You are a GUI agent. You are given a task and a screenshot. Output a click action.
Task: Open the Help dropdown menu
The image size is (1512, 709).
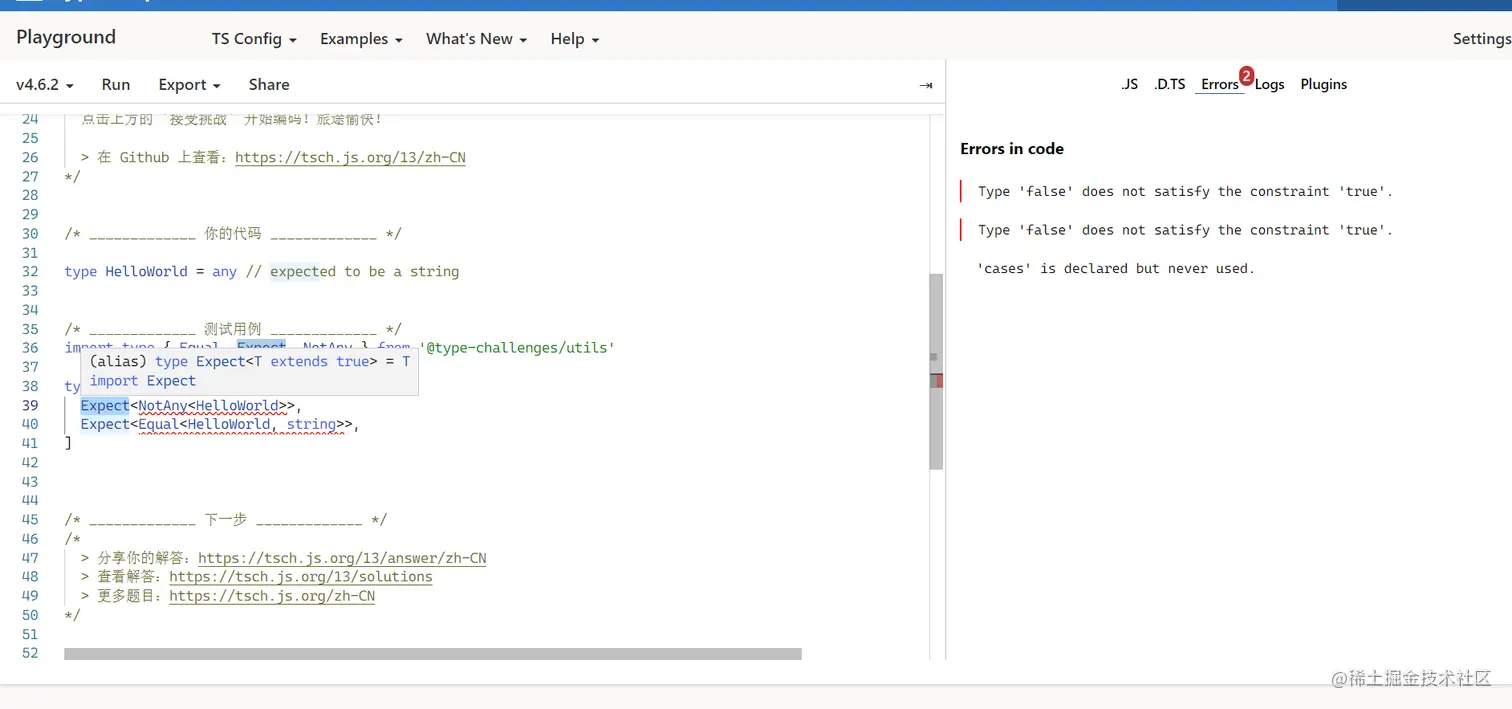coord(574,39)
